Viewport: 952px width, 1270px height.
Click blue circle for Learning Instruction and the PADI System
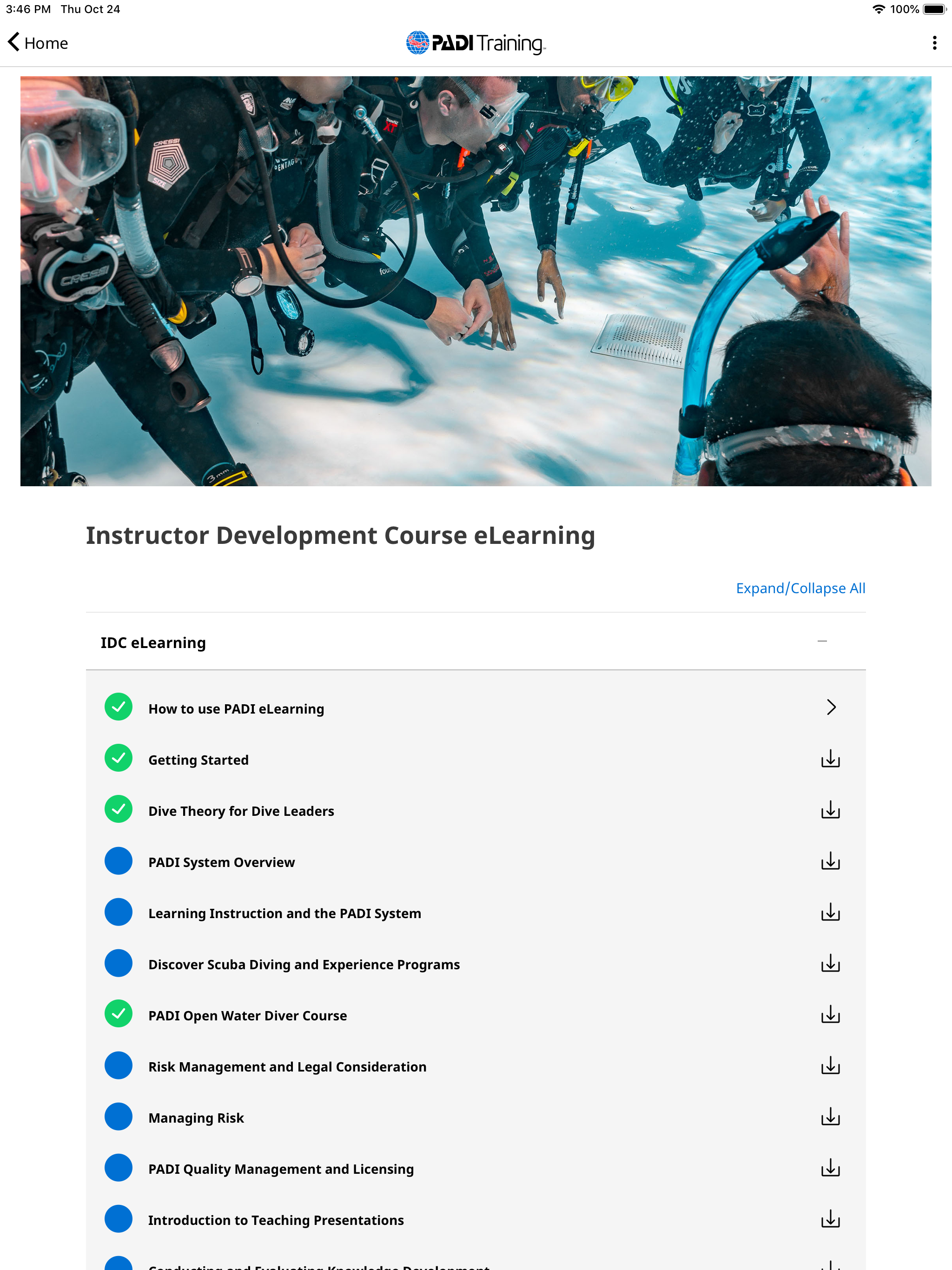coord(118,912)
